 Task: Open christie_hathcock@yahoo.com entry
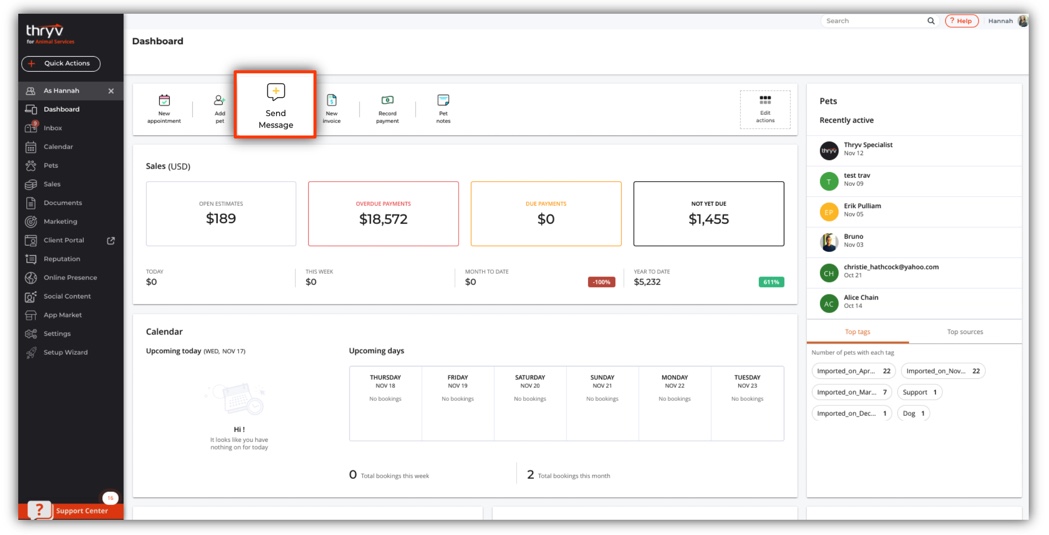tap(914, 273)
